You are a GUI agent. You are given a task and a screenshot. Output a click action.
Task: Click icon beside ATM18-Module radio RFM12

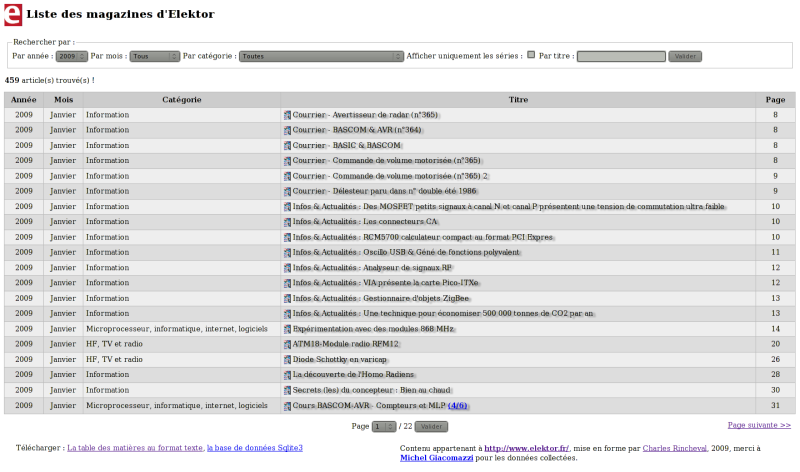coord(287,345)
